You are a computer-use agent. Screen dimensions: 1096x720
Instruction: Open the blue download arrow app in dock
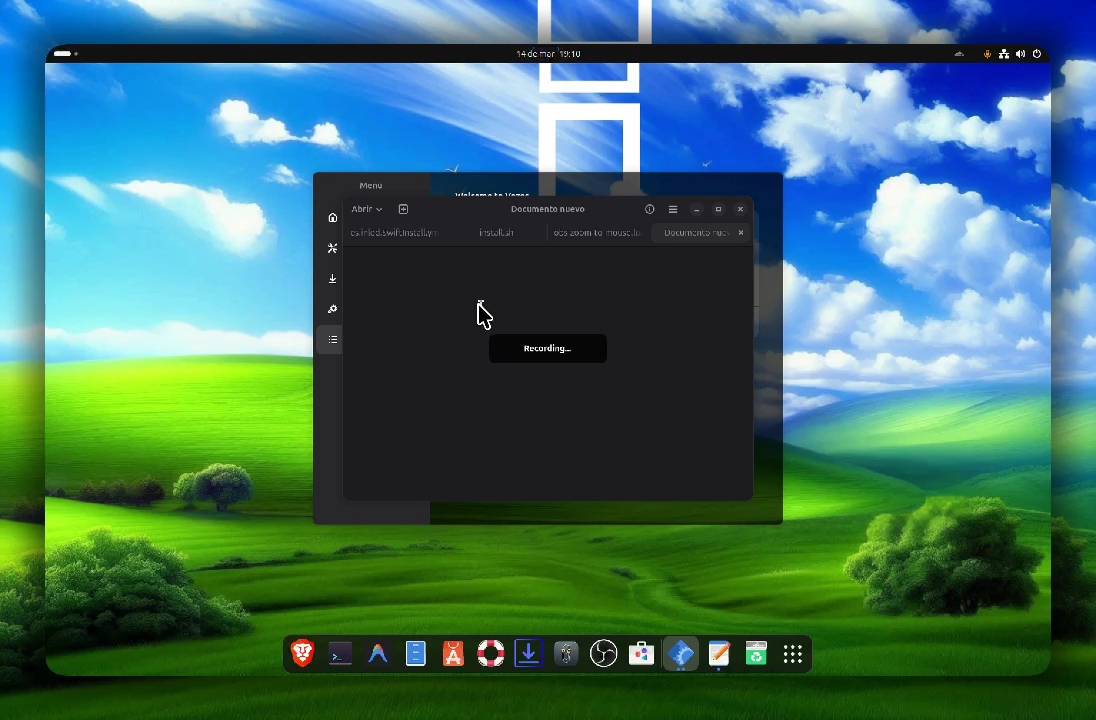pyautogui.click(x=528, y=654)
